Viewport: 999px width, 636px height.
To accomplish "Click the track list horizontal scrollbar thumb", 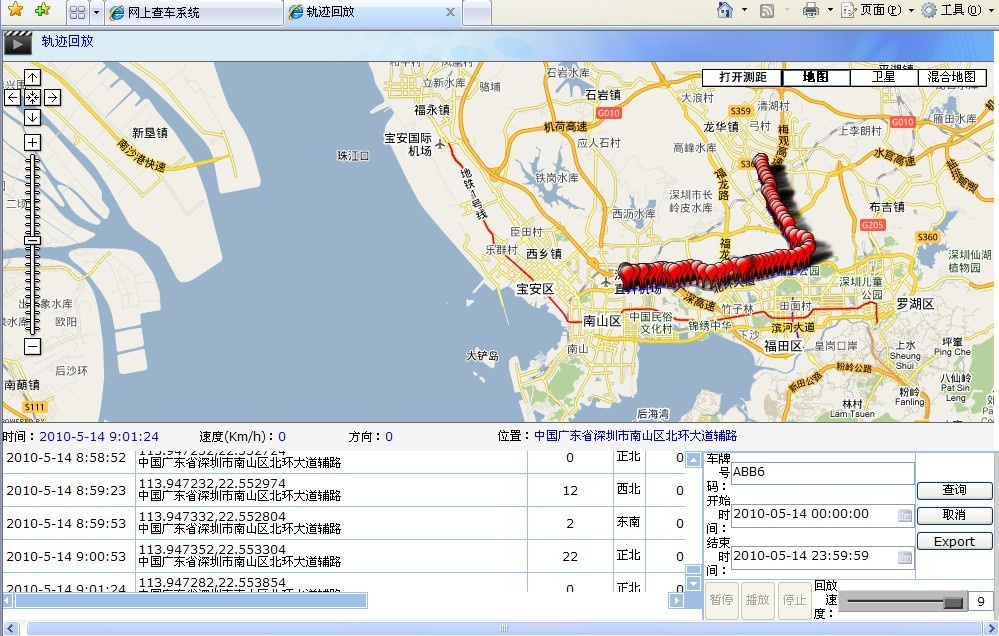I will [x=191, y=600].
